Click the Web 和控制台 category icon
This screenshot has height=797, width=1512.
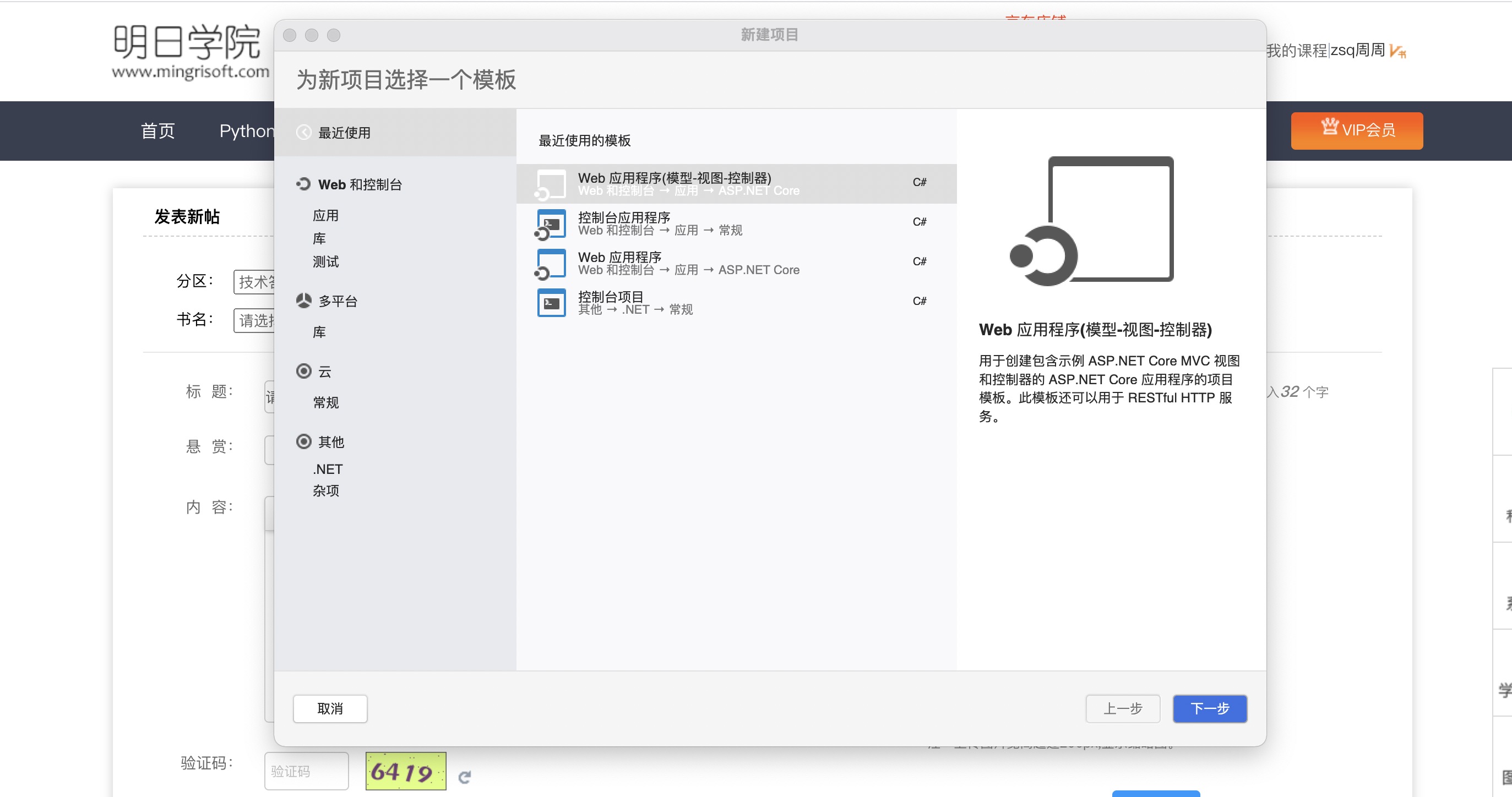pyautogui.click(x=303, y=184)
